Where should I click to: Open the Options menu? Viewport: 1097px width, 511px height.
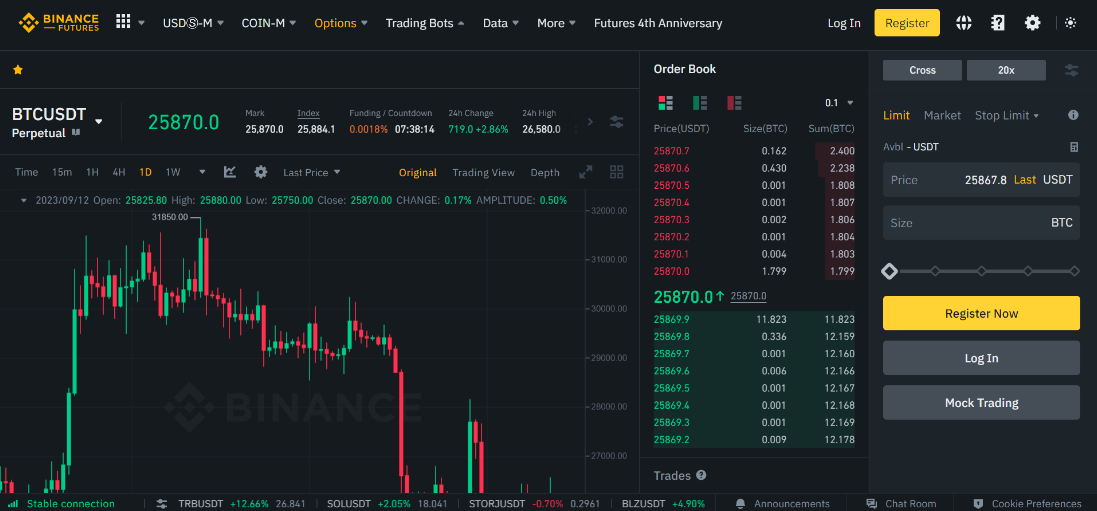pos(341,23)
